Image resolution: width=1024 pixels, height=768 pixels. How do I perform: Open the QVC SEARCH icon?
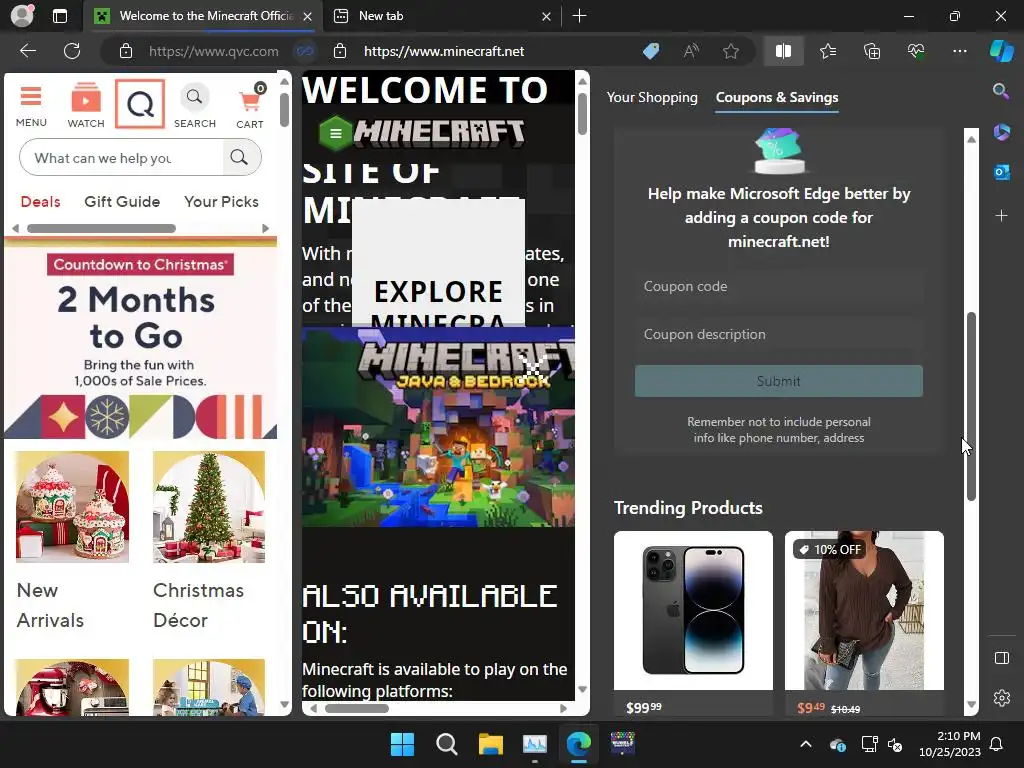click(195, 106)
